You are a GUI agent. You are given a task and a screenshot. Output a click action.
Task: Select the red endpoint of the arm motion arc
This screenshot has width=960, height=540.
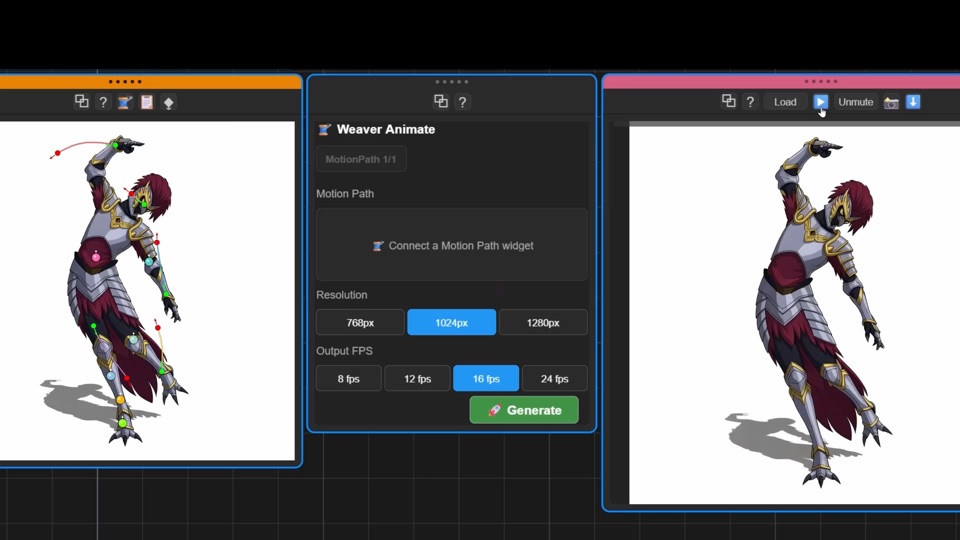pyautogui.click(x=58, y=153)
